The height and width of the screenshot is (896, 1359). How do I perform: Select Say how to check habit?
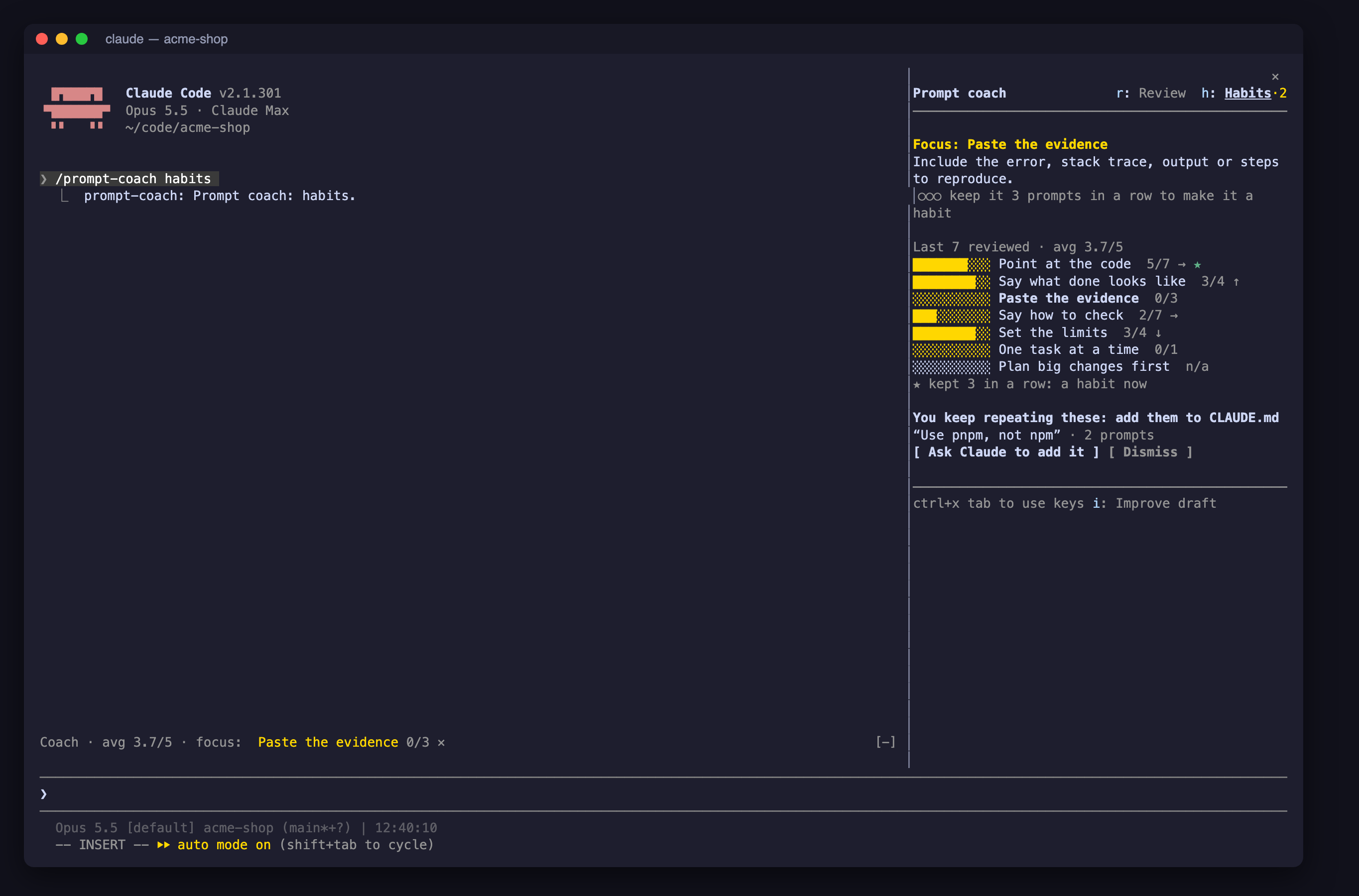click(1045, 316)
